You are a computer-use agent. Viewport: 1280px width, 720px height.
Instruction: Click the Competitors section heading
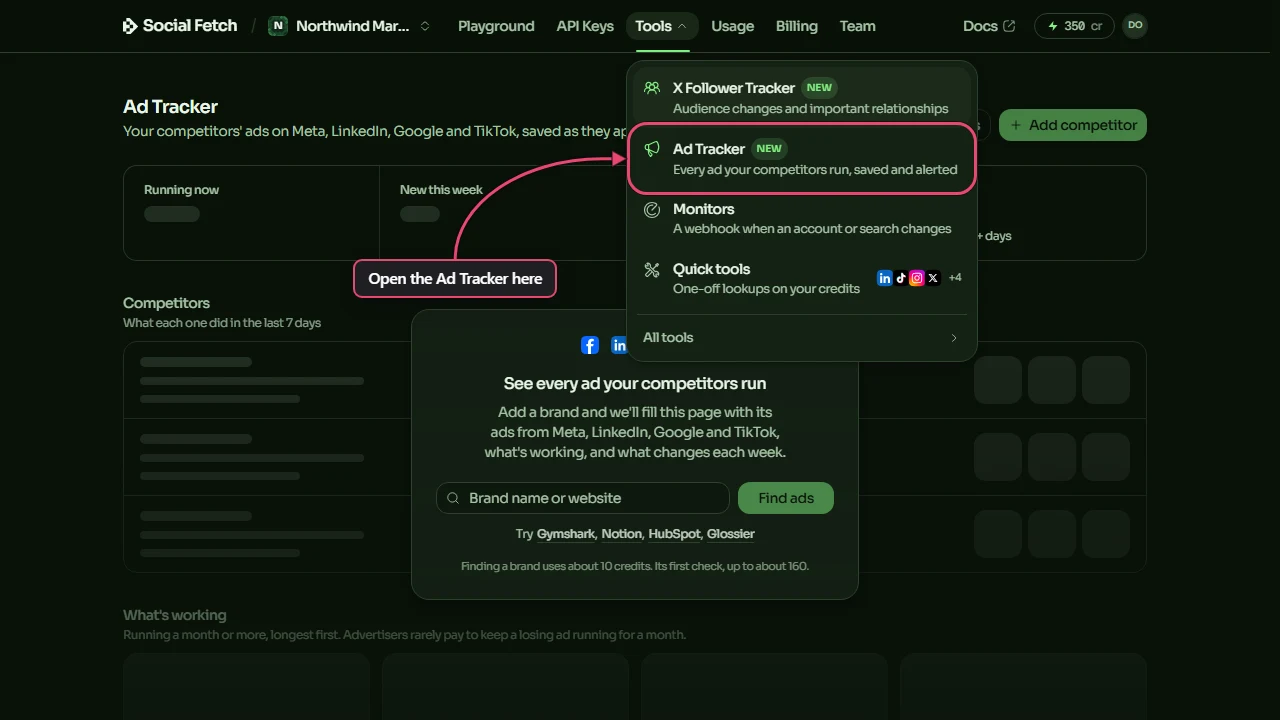(166, 303)
